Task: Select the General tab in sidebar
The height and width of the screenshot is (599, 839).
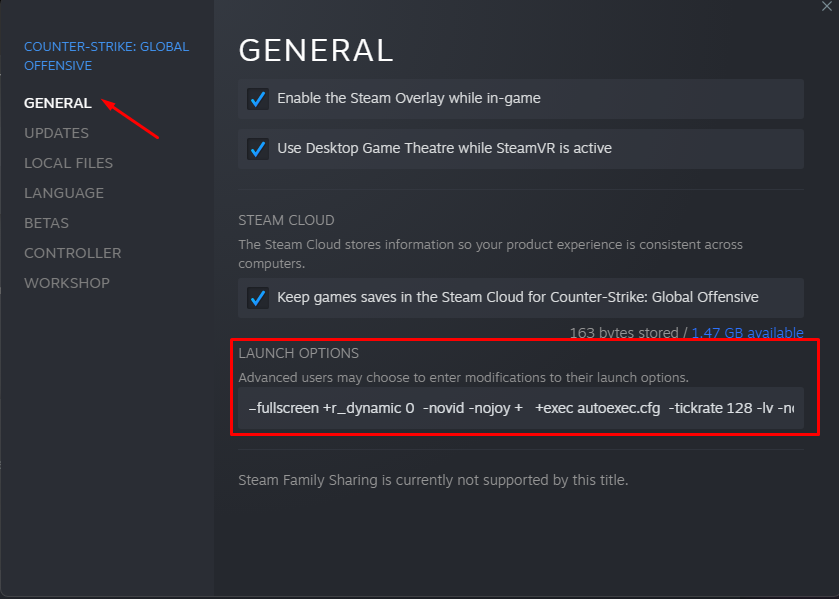Action: [58, 103]
